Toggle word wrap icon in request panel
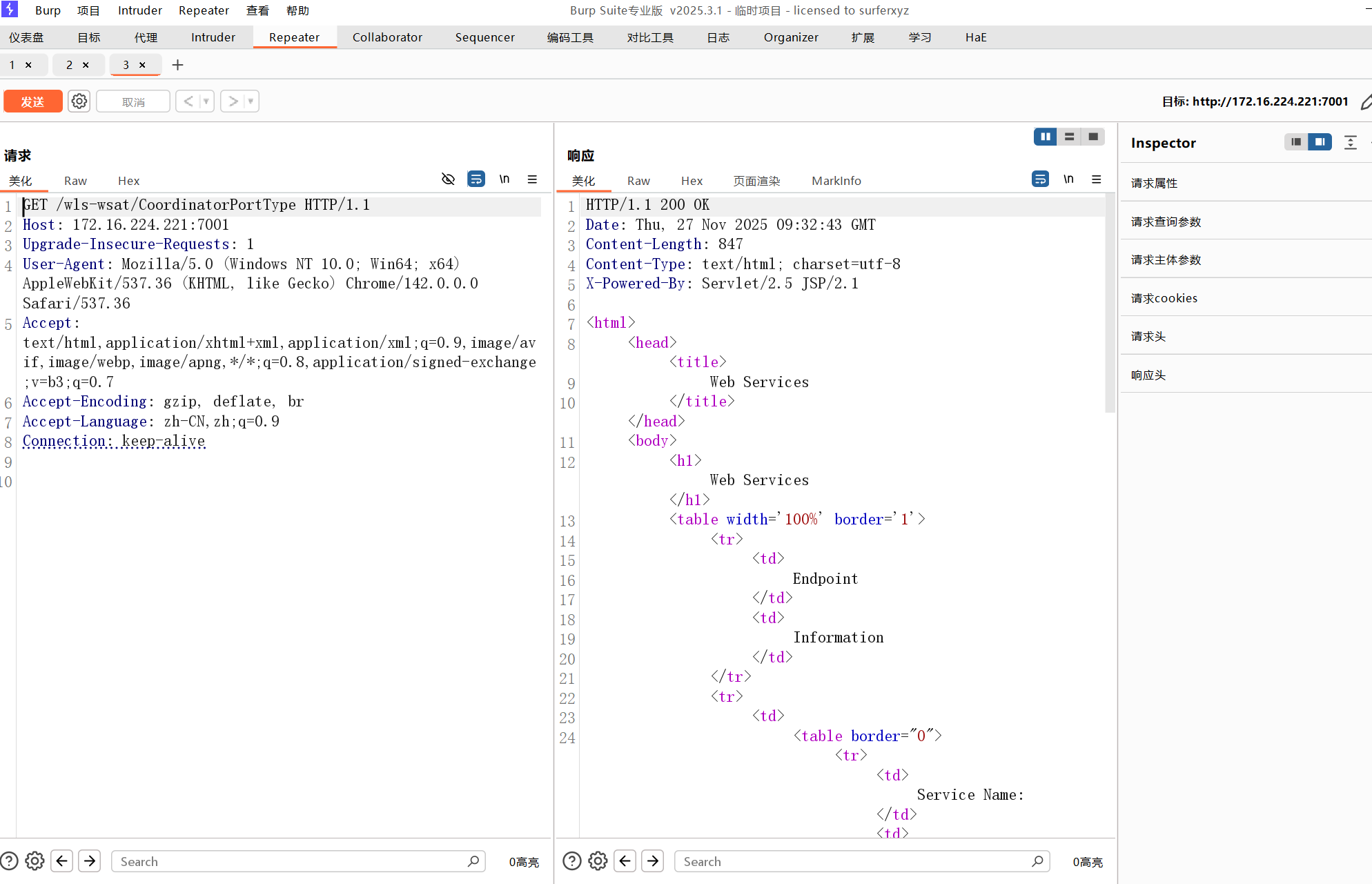 (x=476, y=179)
